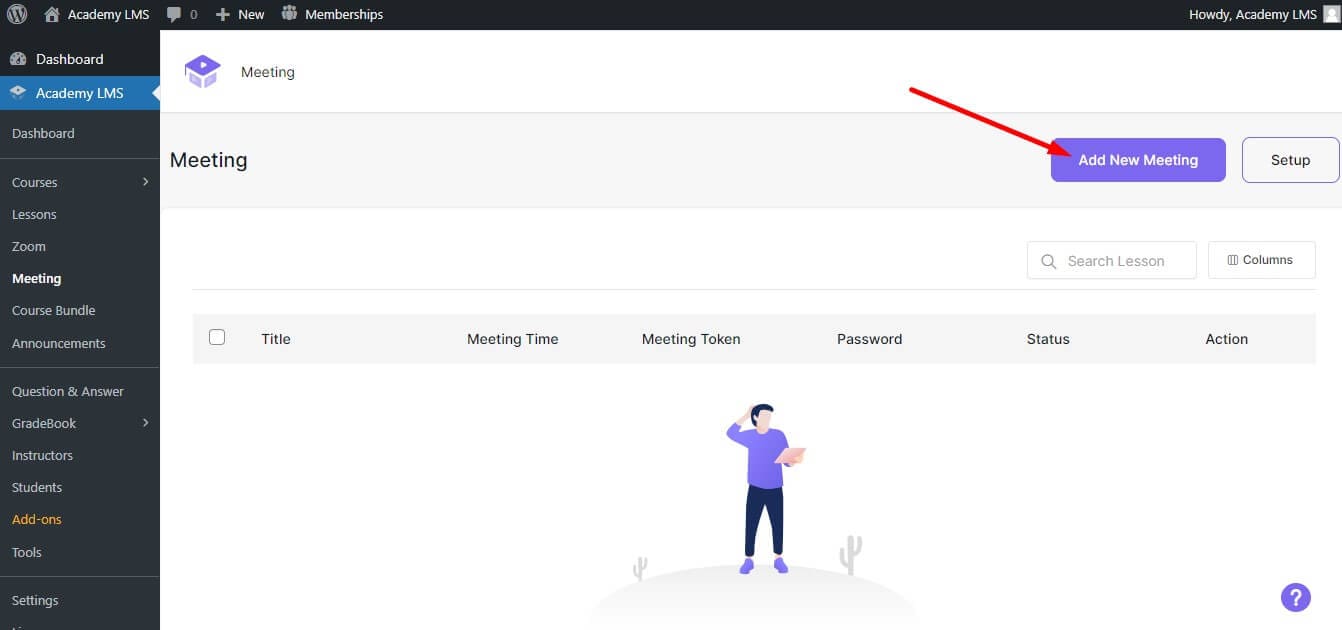This screenshot has height=630, width=1342.
Task: Click the purple Meeting page header icon
Action: tap(201, 71)
